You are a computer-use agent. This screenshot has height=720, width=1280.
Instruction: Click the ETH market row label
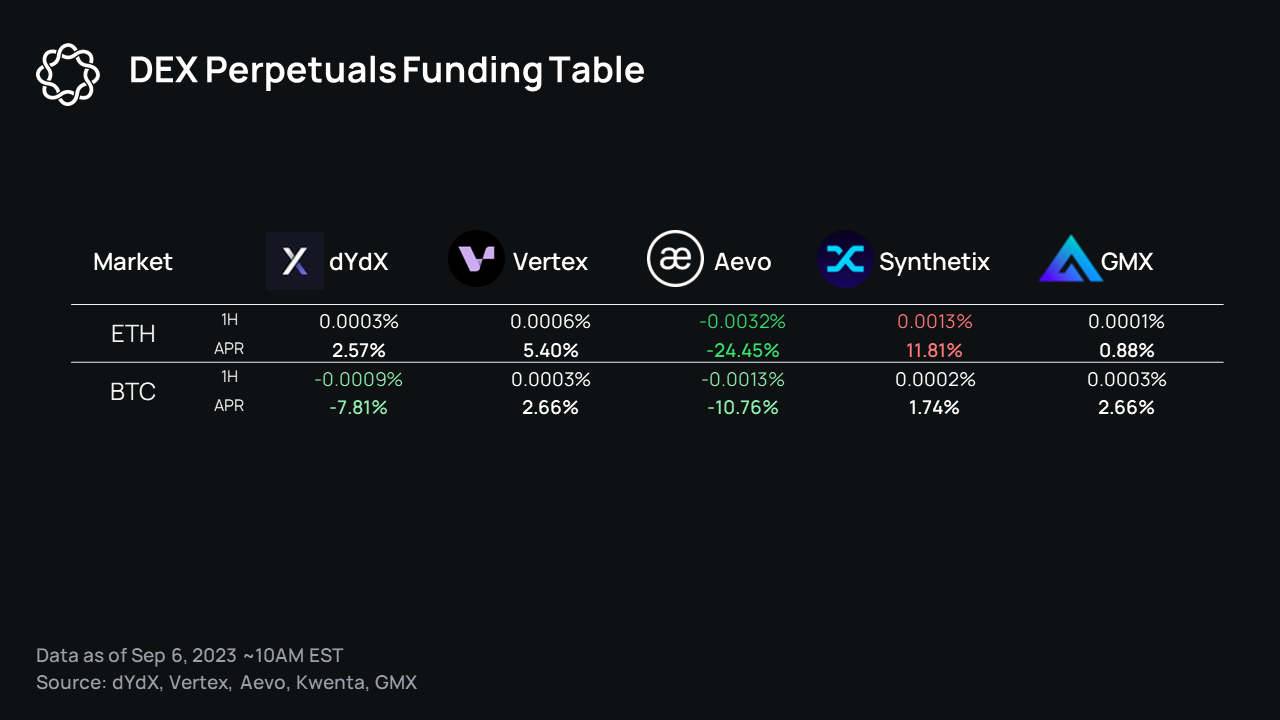[x=133, y=334]
